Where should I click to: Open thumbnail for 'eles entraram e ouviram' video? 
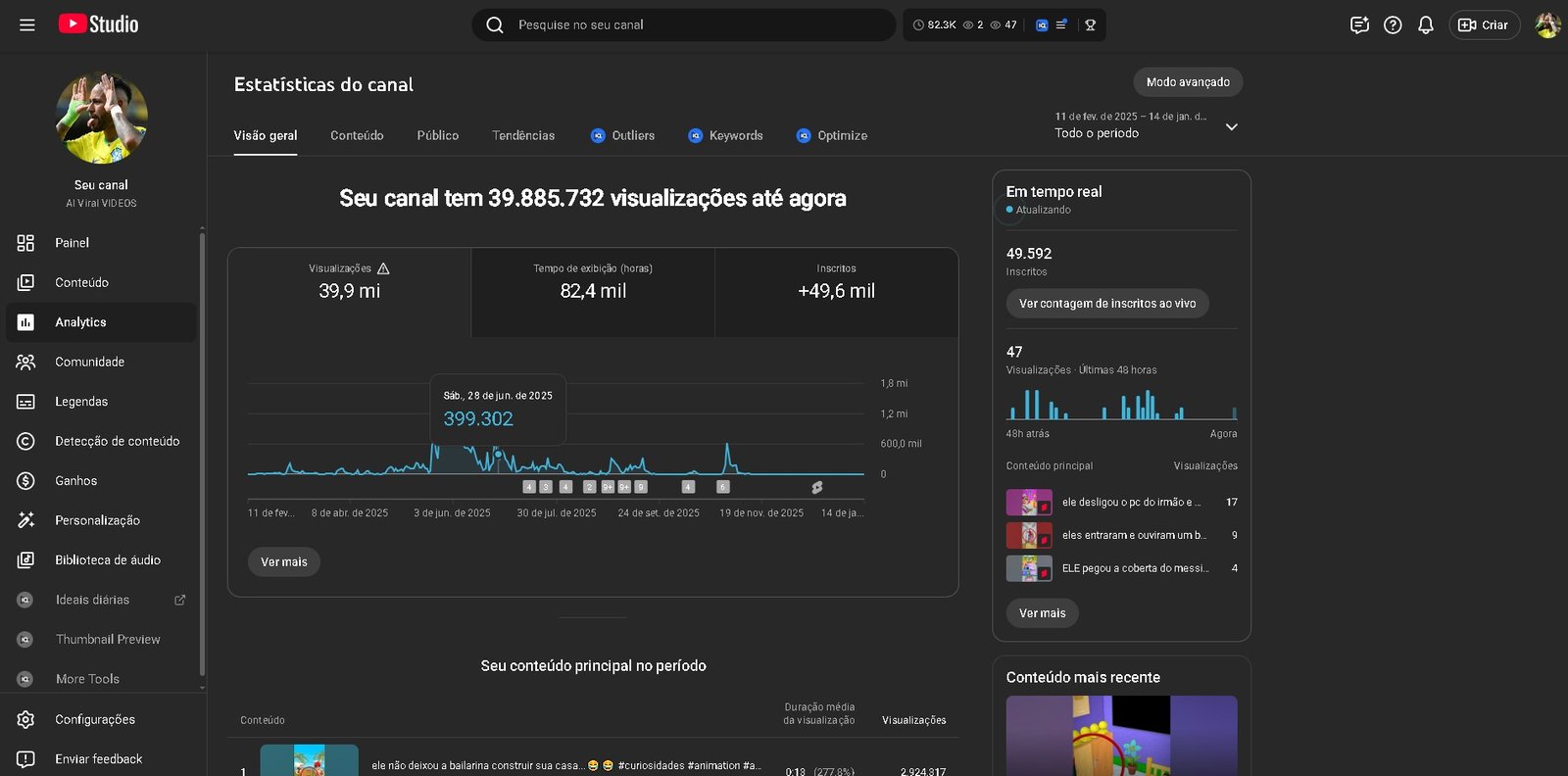(1029, 536)
